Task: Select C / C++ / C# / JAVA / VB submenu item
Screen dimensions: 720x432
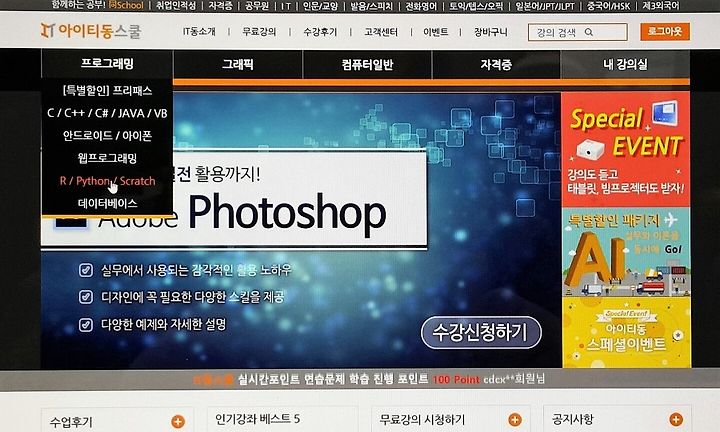Action: [x=107, y=113]
